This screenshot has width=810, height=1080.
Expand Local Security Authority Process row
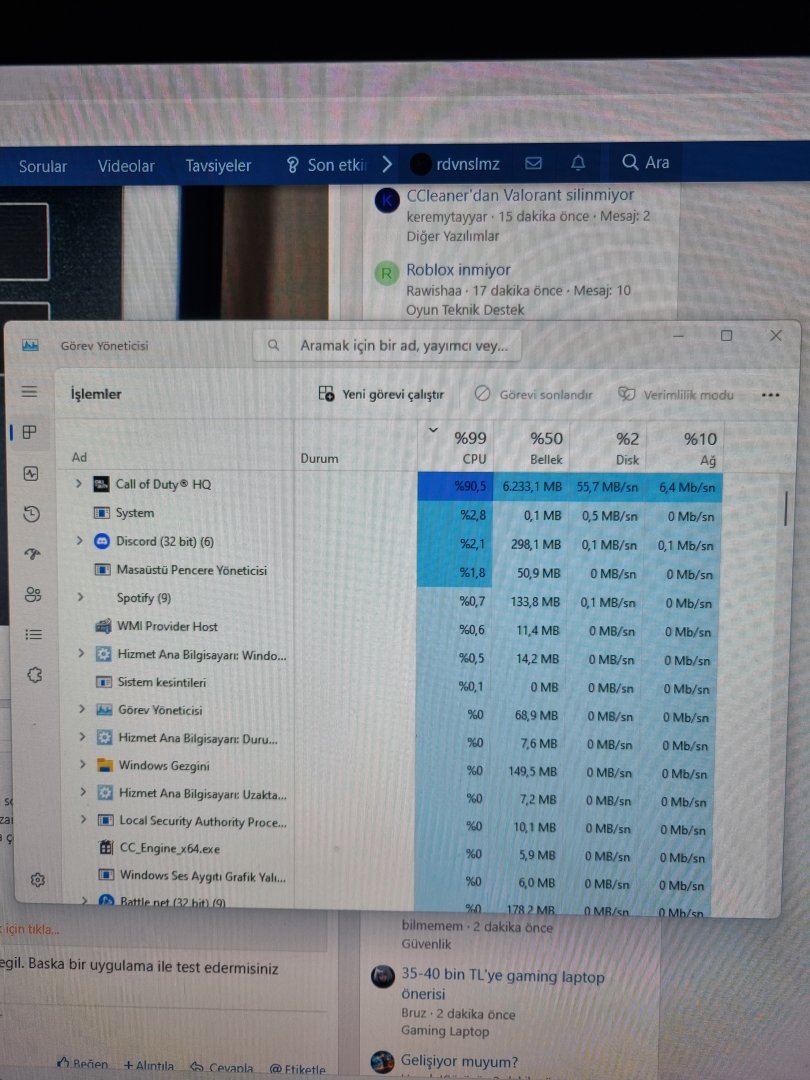84,820
